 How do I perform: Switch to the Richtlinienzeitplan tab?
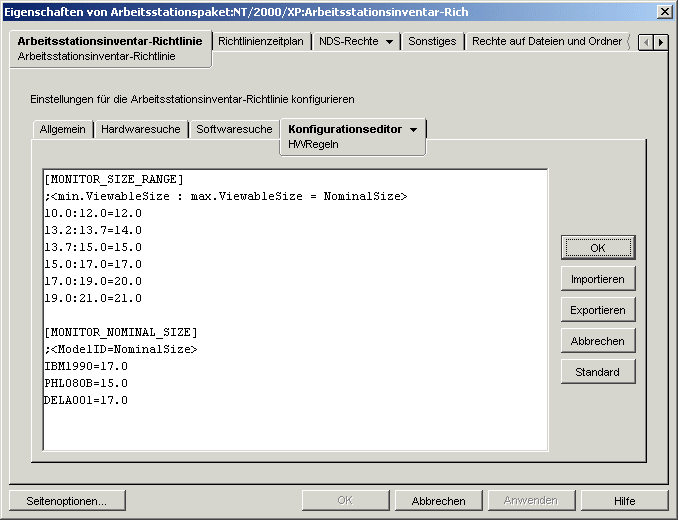click(x=261, y=41)
